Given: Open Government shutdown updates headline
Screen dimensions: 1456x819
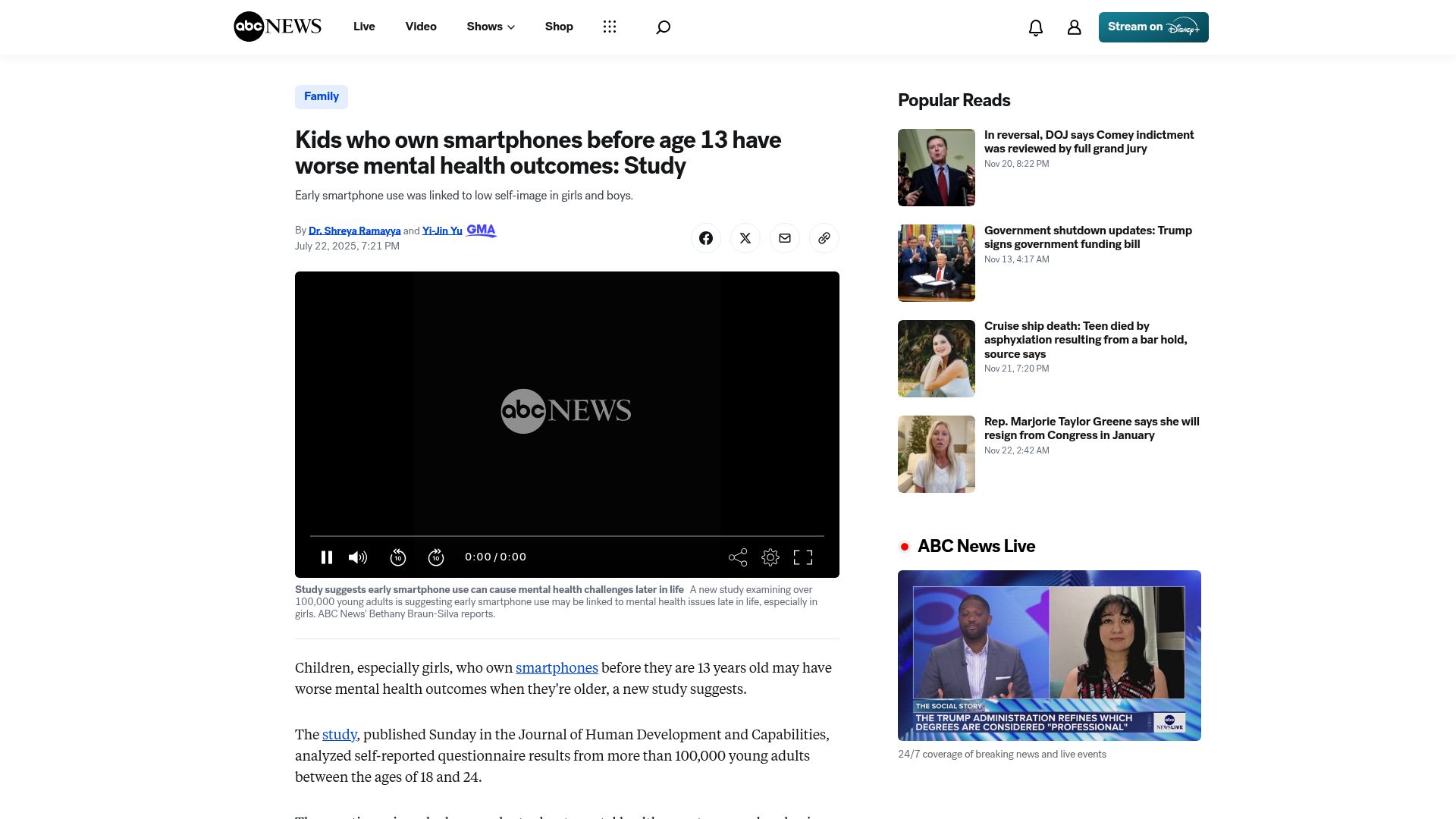Looking at the screenshot, I should click(x=1088, y=237).
